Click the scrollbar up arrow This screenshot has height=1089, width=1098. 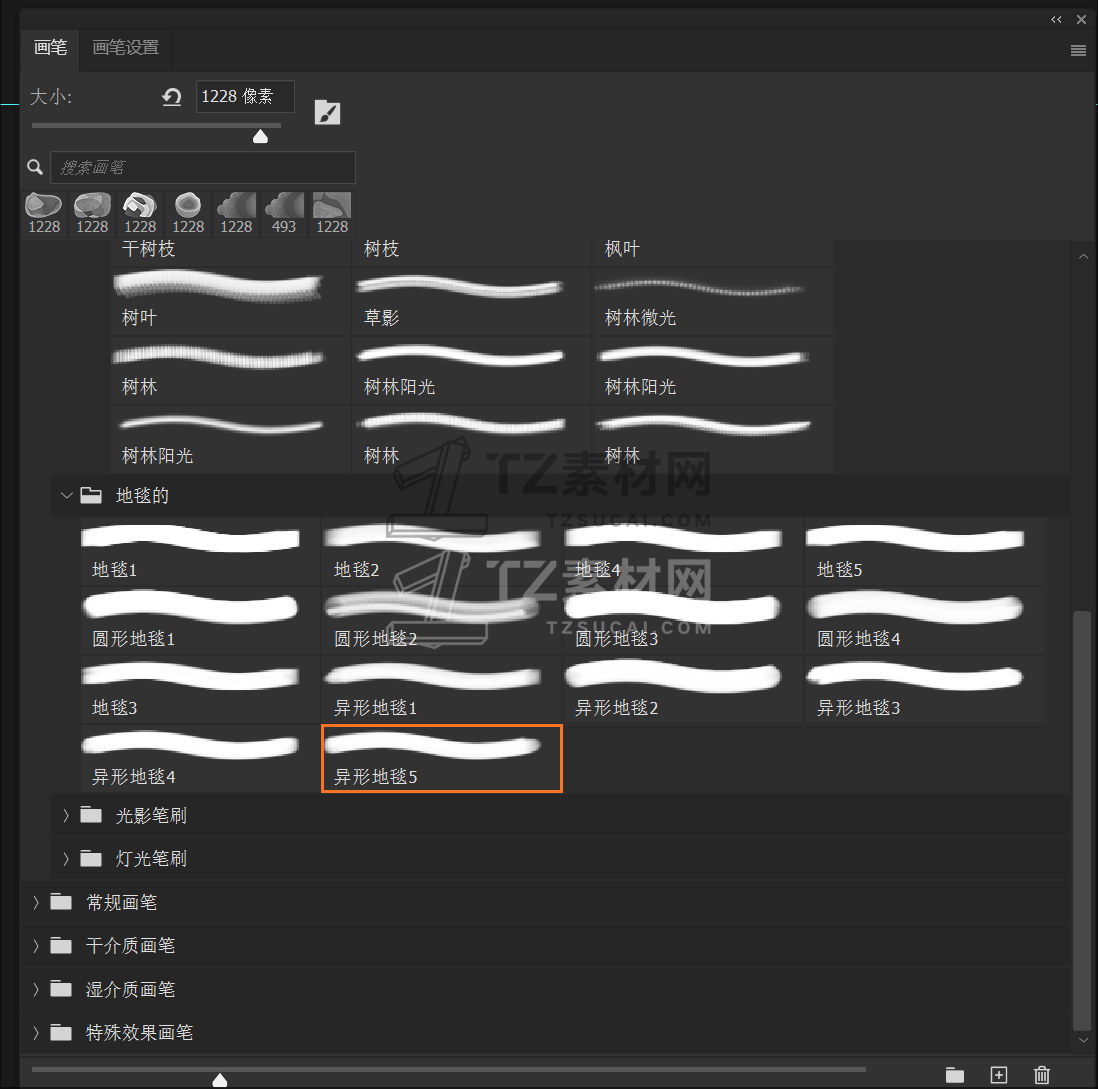(x=1083, y=256)
